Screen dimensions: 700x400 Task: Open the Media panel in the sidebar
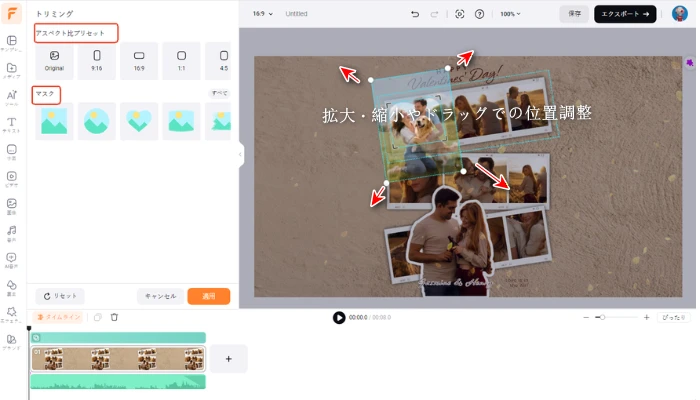point(12,70)
